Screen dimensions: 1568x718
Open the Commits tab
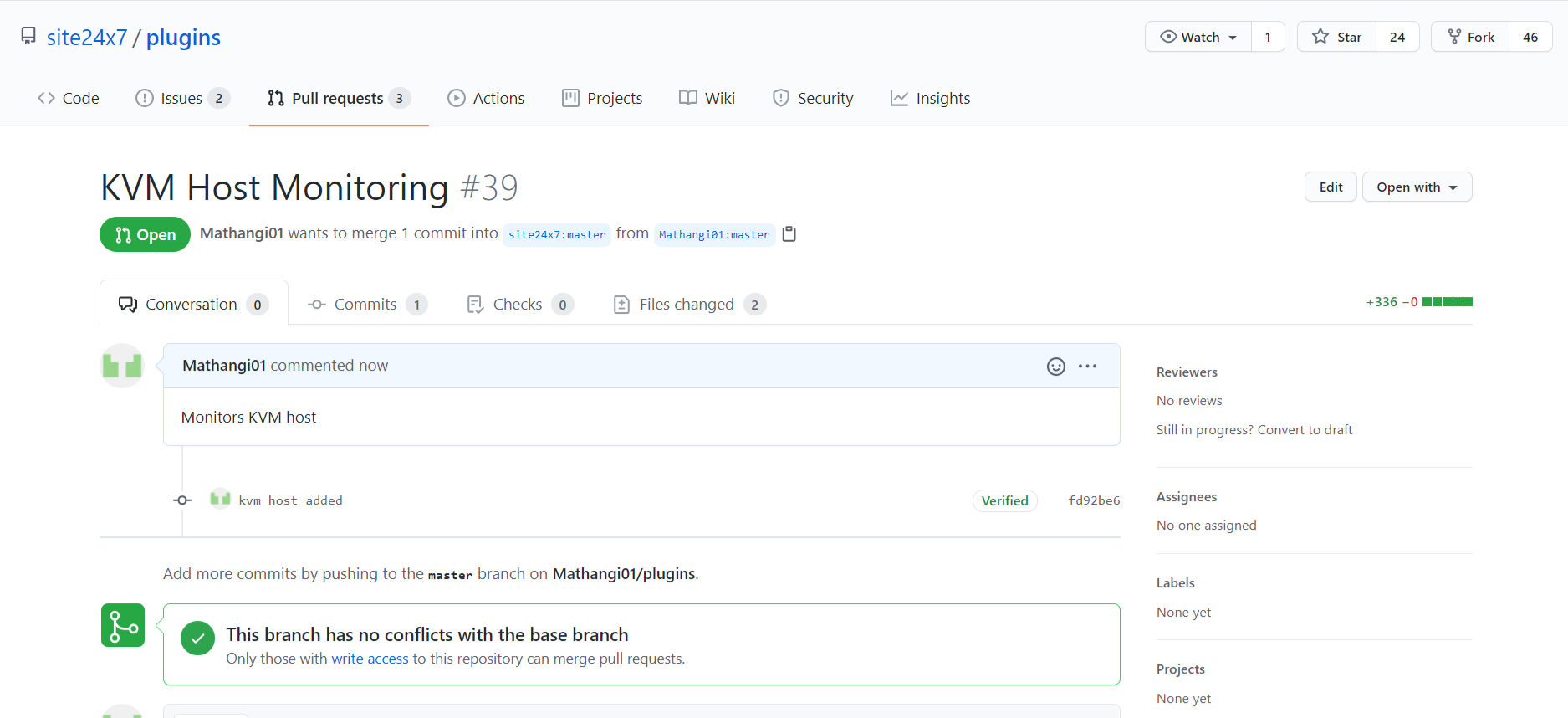click(x=366, y=305)
